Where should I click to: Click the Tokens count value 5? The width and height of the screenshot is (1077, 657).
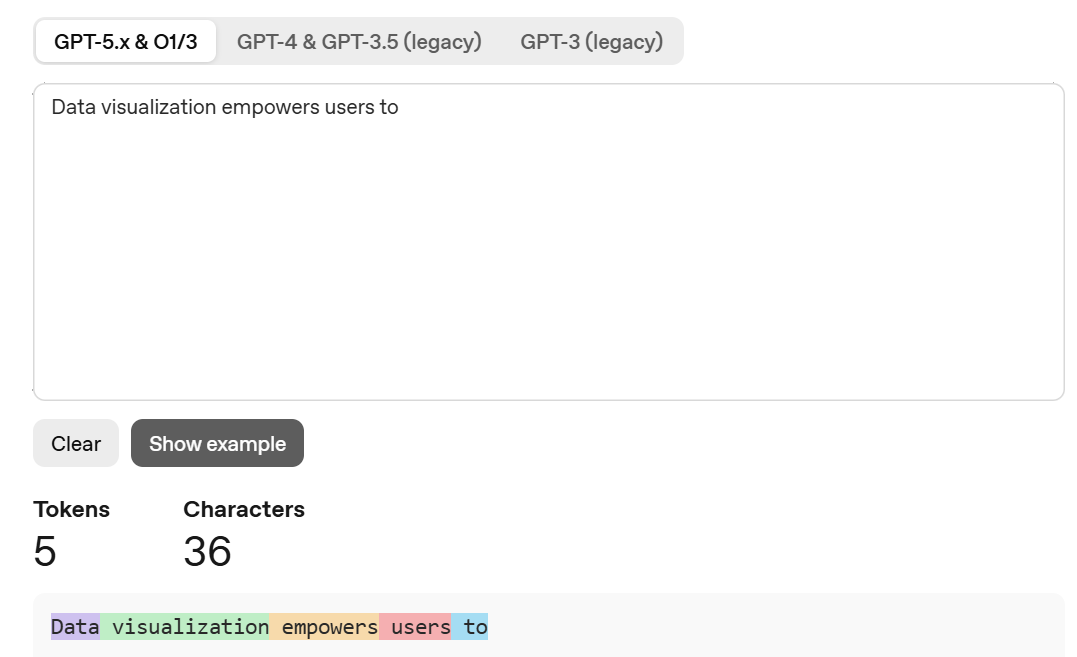click(45, 551)
